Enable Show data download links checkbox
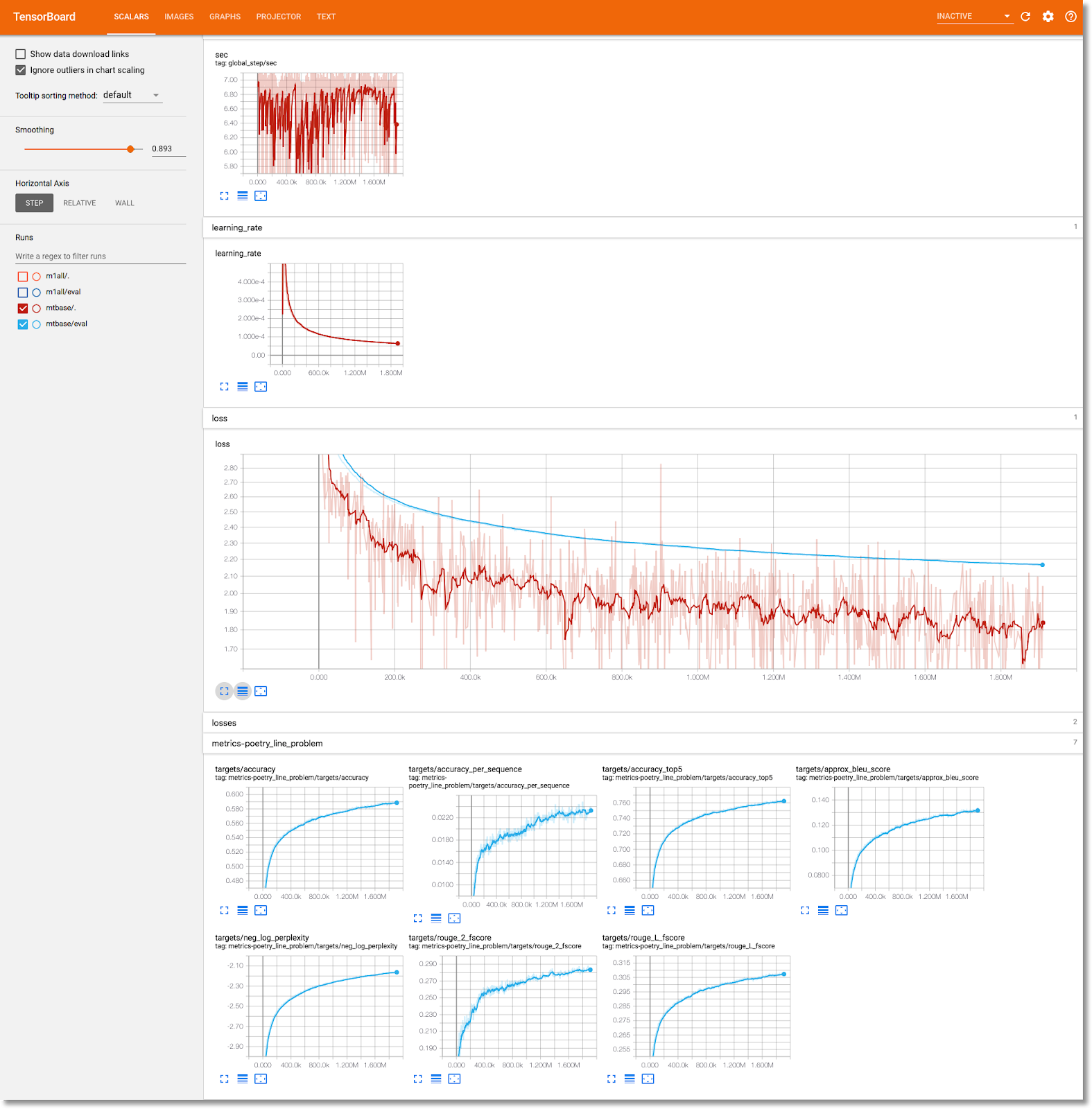 [x=21, y=54]
